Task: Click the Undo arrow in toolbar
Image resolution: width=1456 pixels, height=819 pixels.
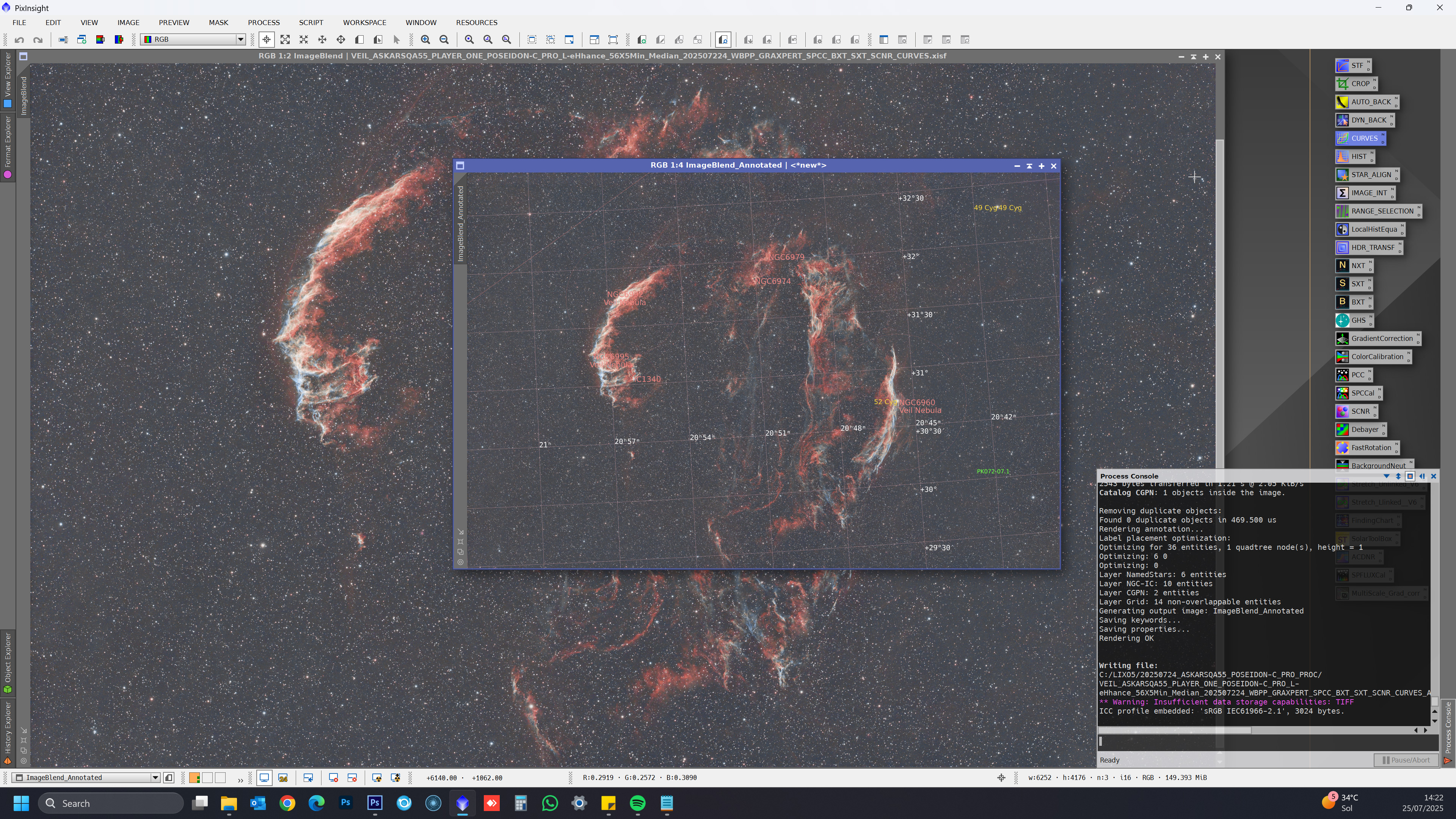Action: point(19,39)
